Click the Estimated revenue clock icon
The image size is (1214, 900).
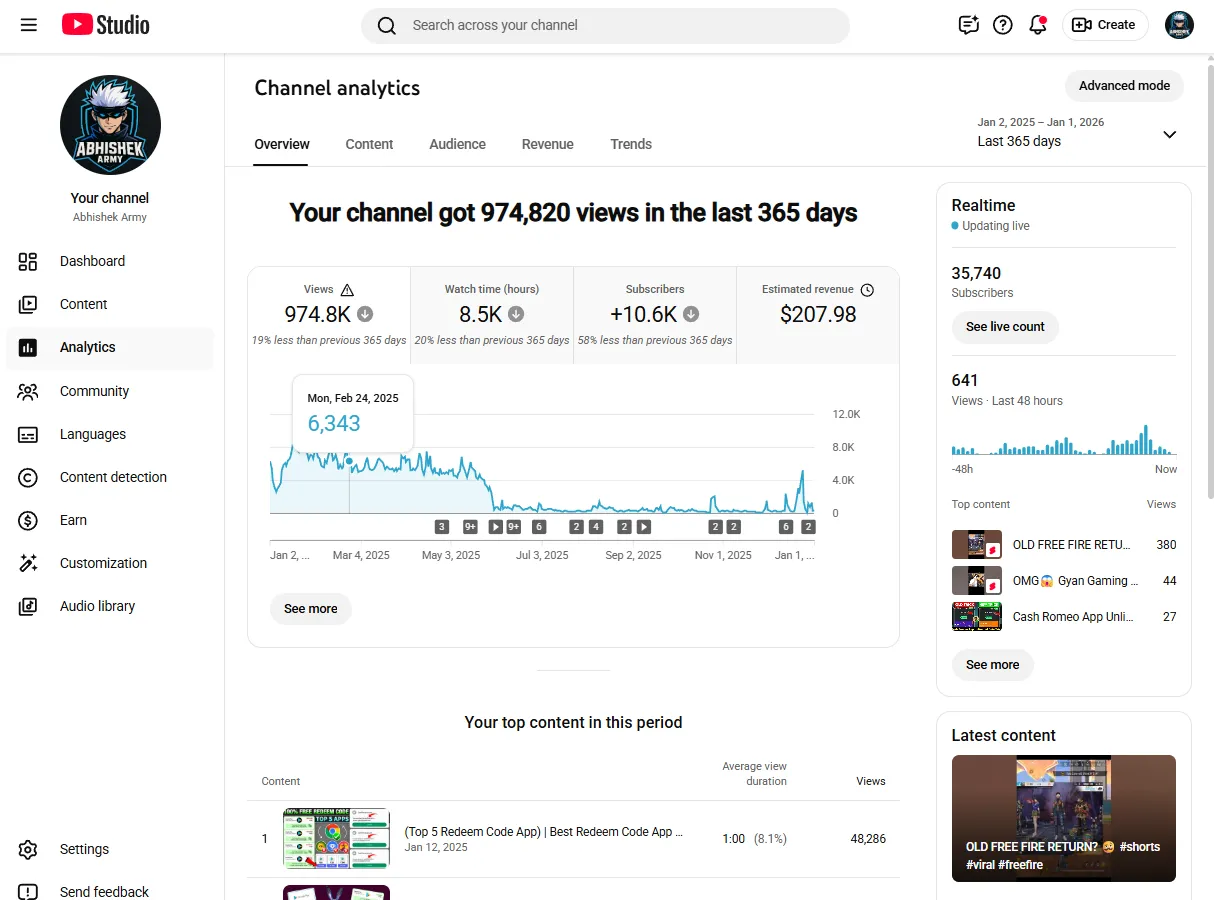[867, 290]
